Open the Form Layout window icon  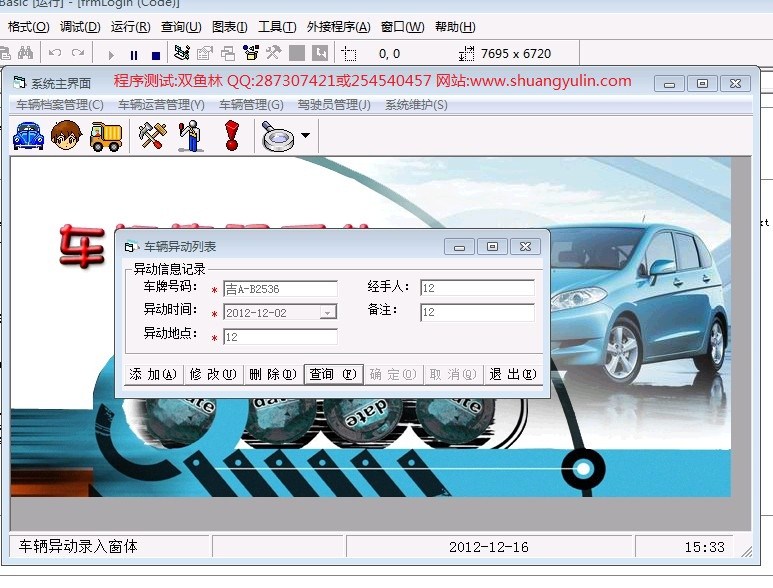228,53
